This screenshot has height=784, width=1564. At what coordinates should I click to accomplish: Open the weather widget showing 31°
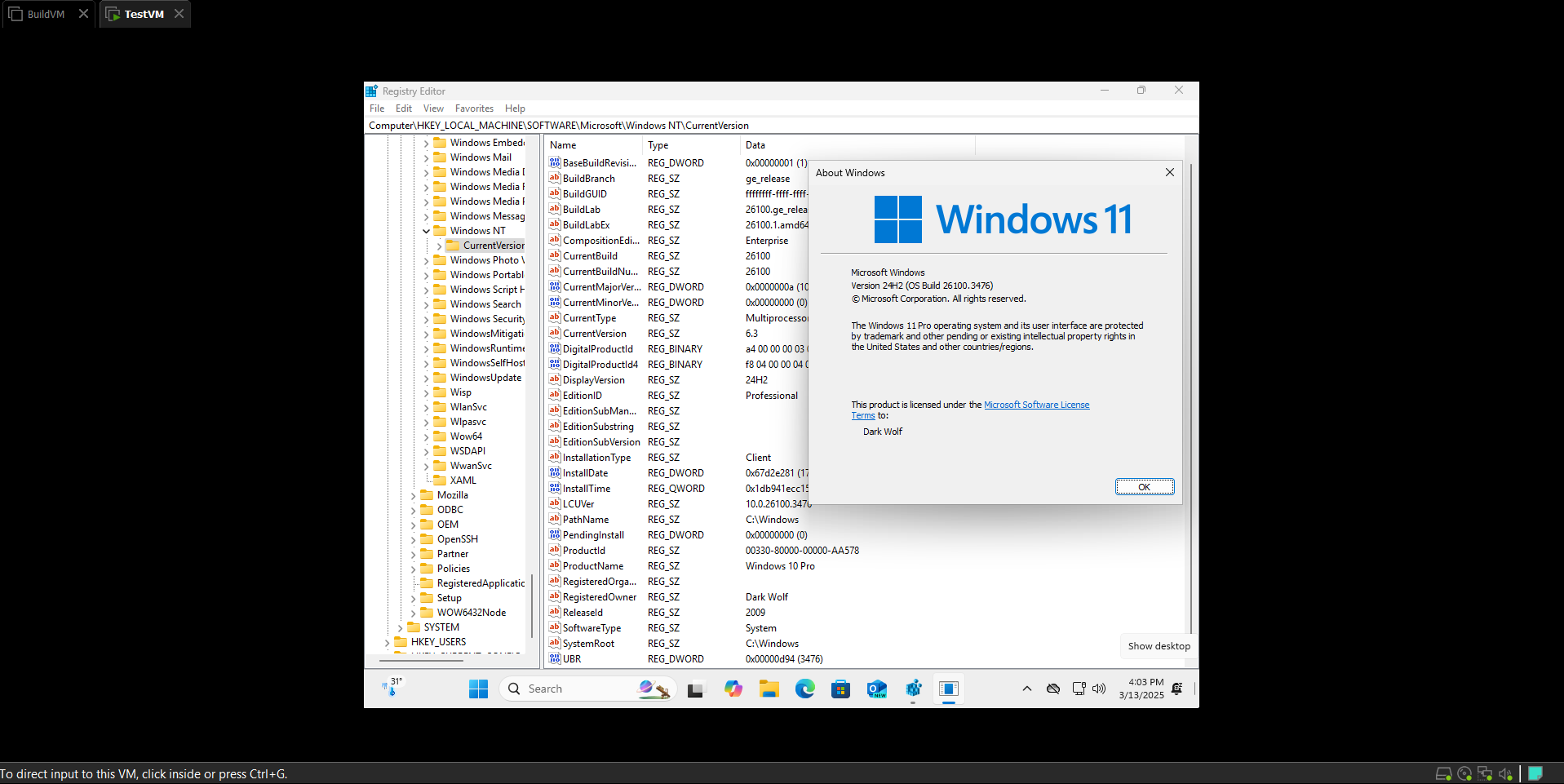click(392, 687)
